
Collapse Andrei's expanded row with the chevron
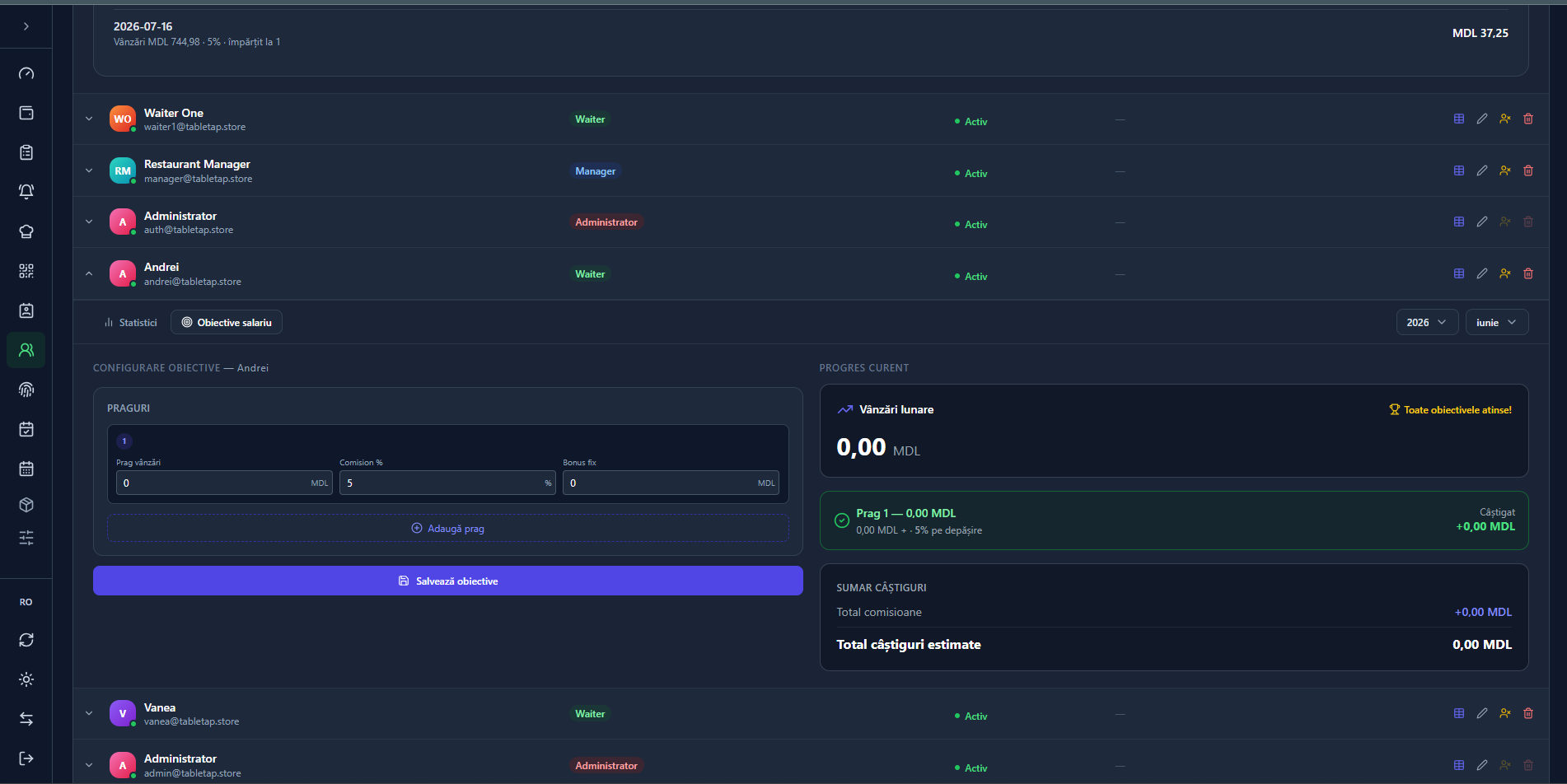coord(89,273)
